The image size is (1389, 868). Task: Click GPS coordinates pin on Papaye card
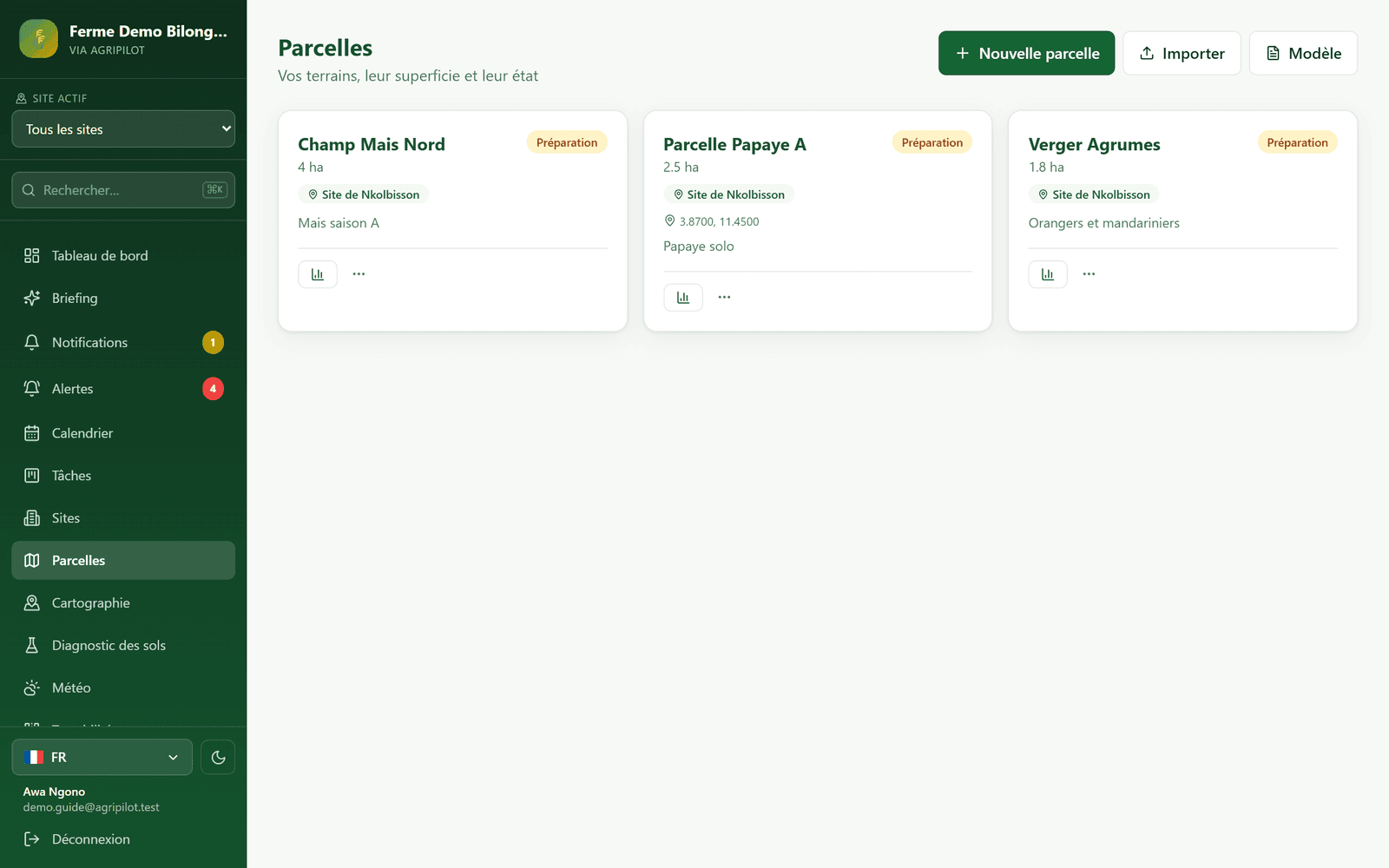[x=669, y=220]
